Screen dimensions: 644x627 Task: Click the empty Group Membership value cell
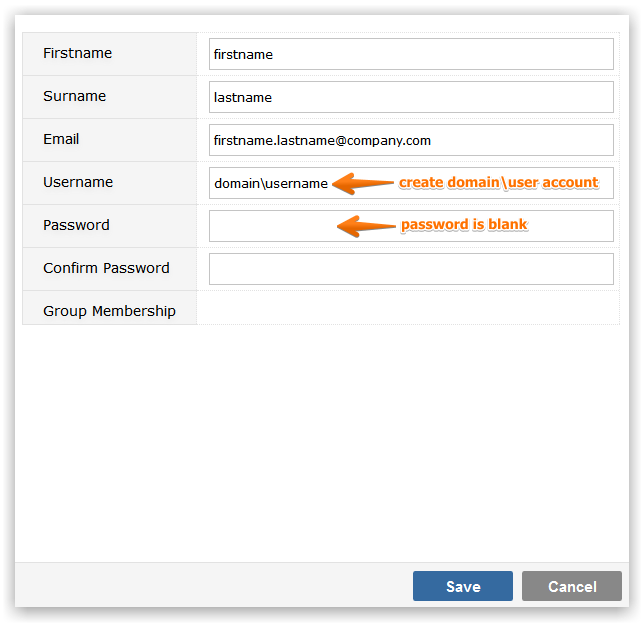point(408,308)
